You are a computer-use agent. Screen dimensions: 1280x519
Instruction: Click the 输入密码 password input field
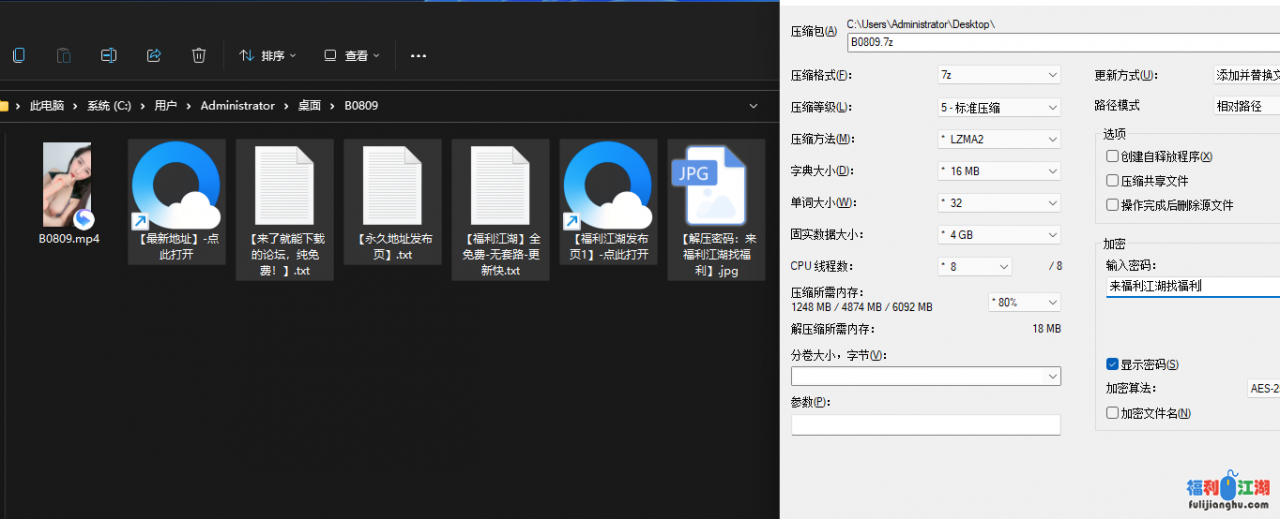1192,287
